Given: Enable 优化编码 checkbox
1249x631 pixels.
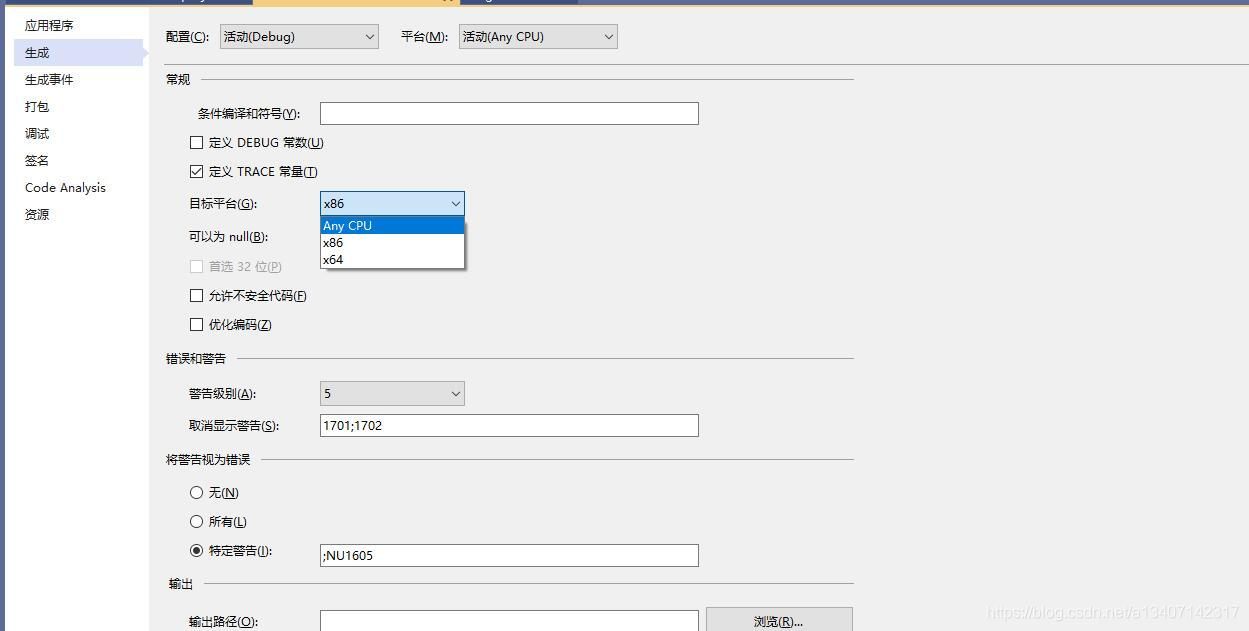Looking at the screenshot, I should [x=196, y=324].
